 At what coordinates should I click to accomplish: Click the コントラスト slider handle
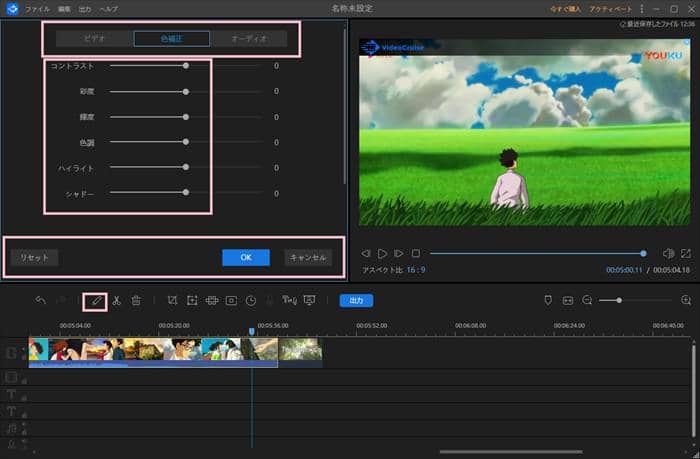pos(186,66)
